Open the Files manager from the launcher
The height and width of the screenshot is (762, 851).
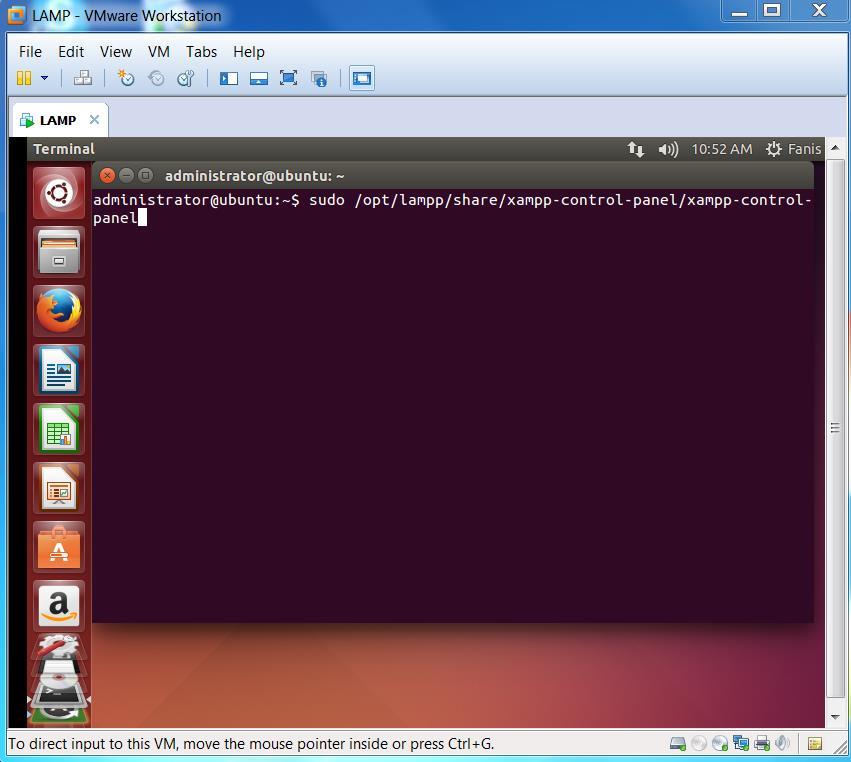coord(59,252)
